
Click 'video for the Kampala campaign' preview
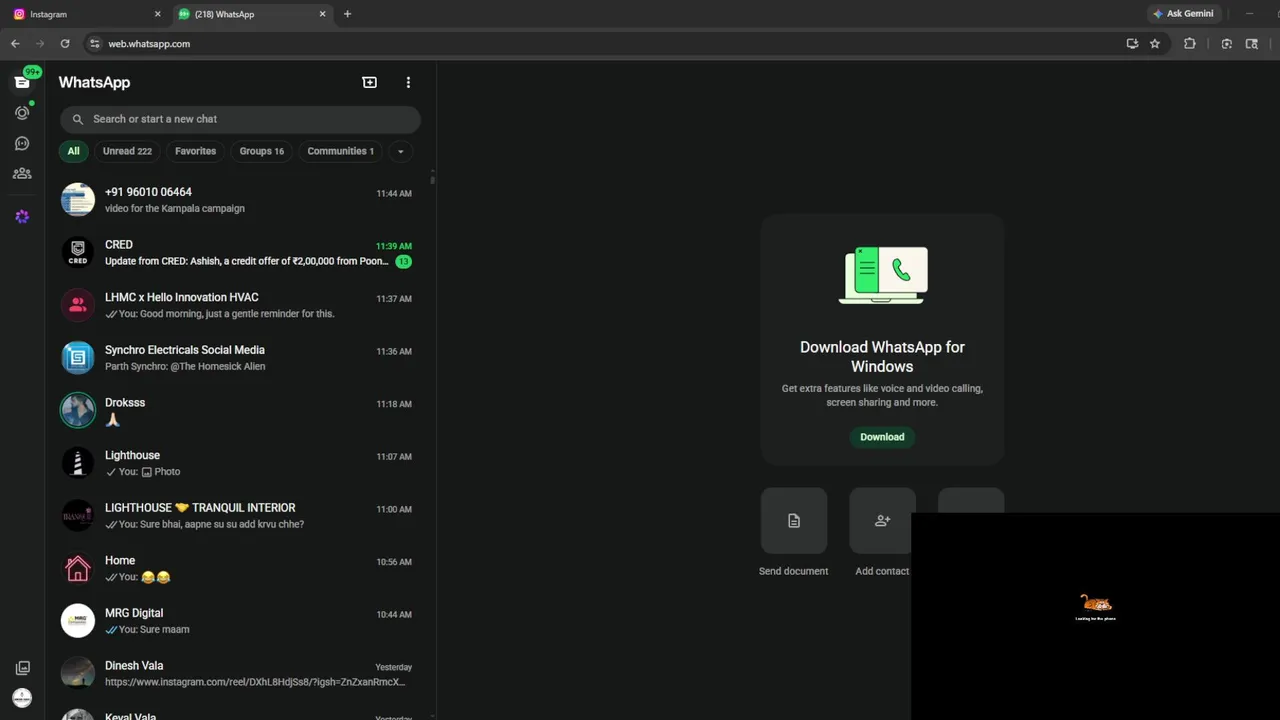[175, 209]
